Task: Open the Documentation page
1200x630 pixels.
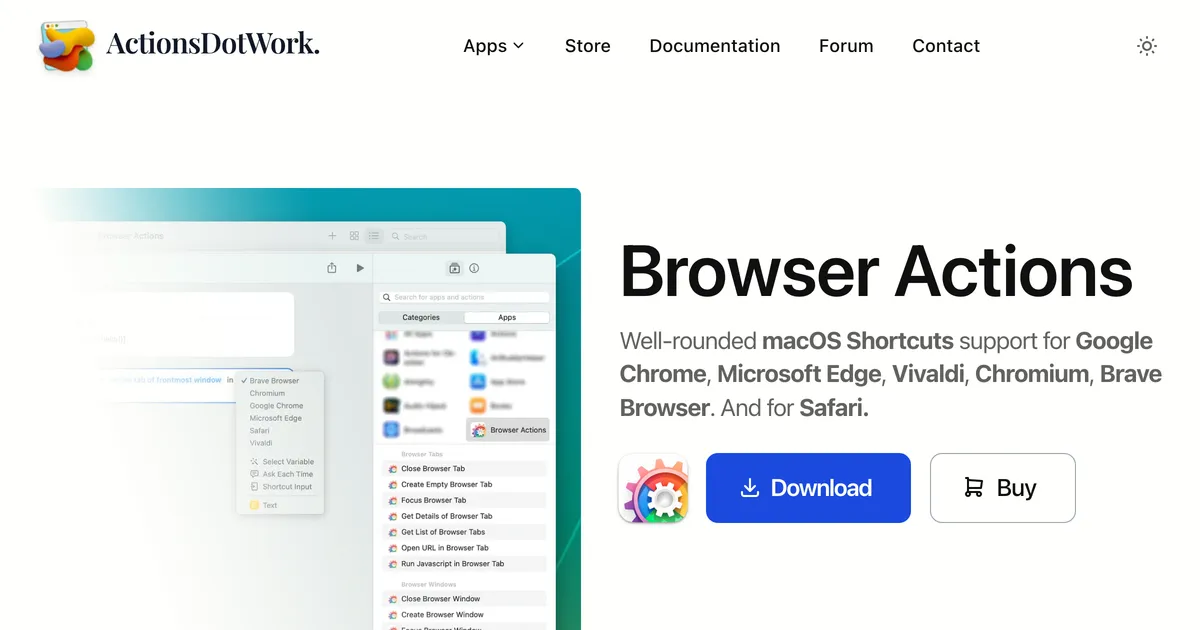Action: 714,46
